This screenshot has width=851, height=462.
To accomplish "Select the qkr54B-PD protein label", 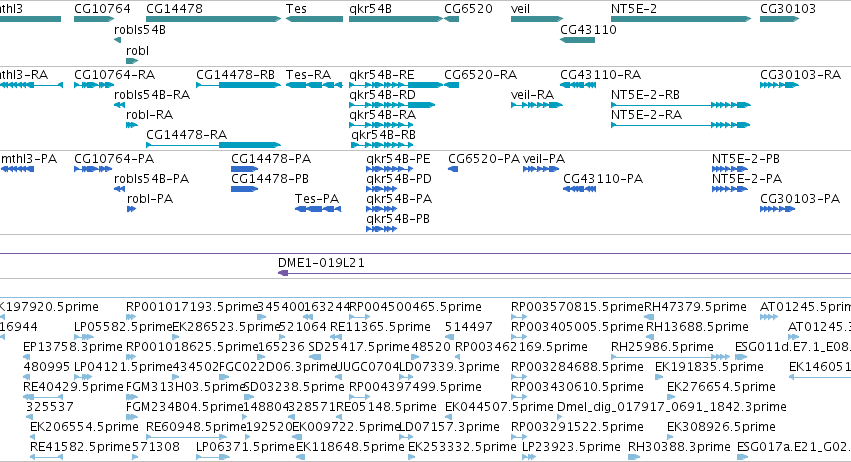I will tap(399, 179).
